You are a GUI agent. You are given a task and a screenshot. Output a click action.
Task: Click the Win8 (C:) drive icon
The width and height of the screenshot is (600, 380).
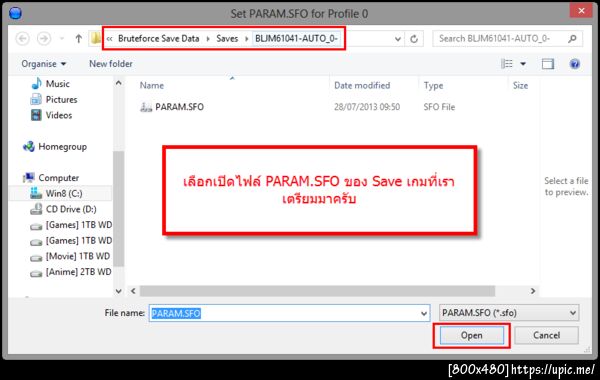point(36,193)
